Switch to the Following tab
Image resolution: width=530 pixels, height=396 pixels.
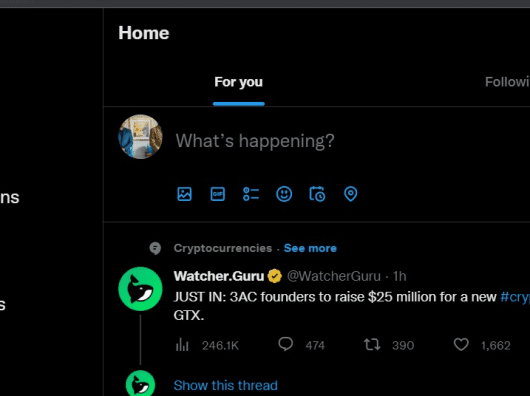(x=507, y=82)
